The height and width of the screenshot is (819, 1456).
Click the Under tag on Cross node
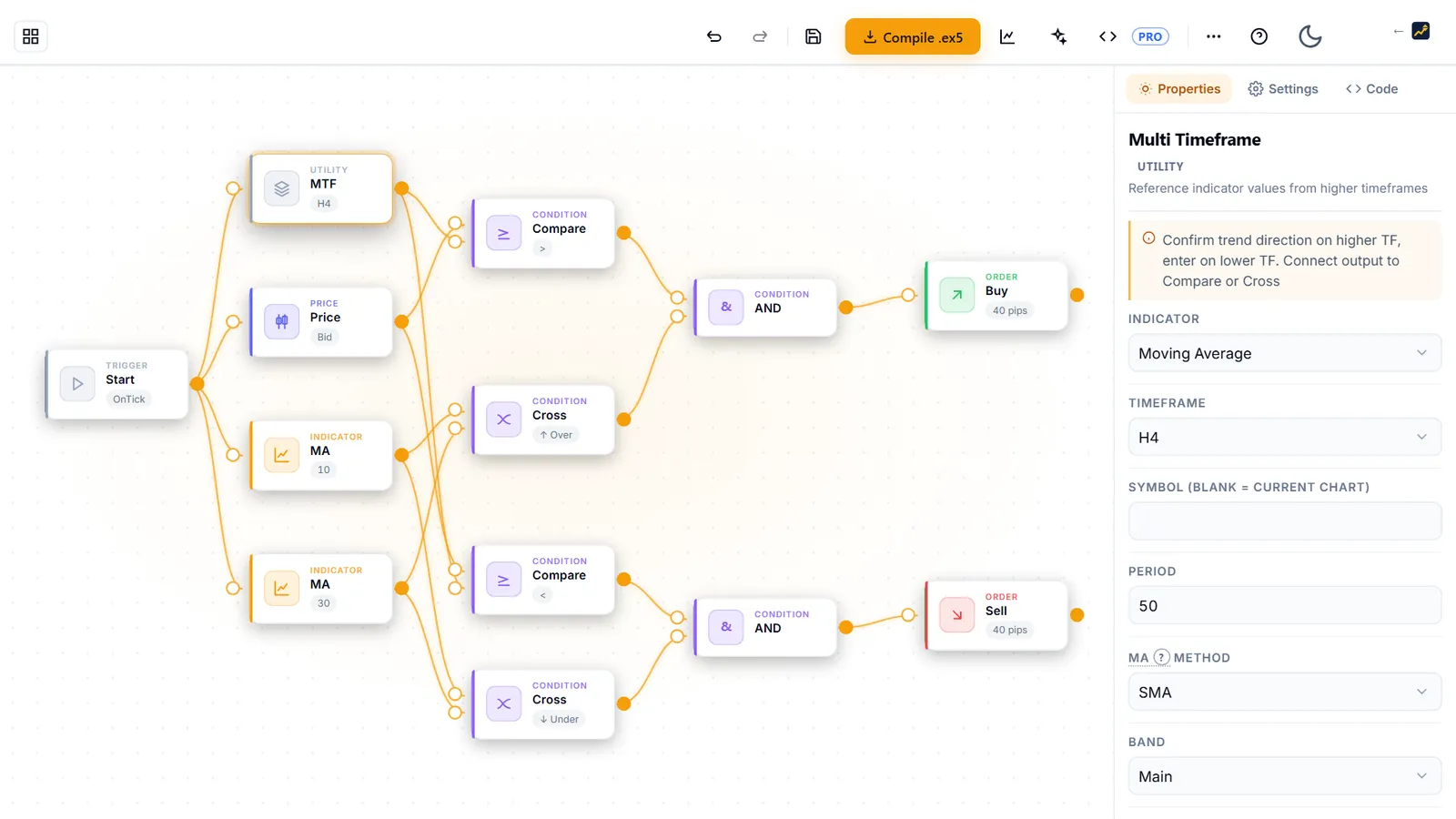559,719
